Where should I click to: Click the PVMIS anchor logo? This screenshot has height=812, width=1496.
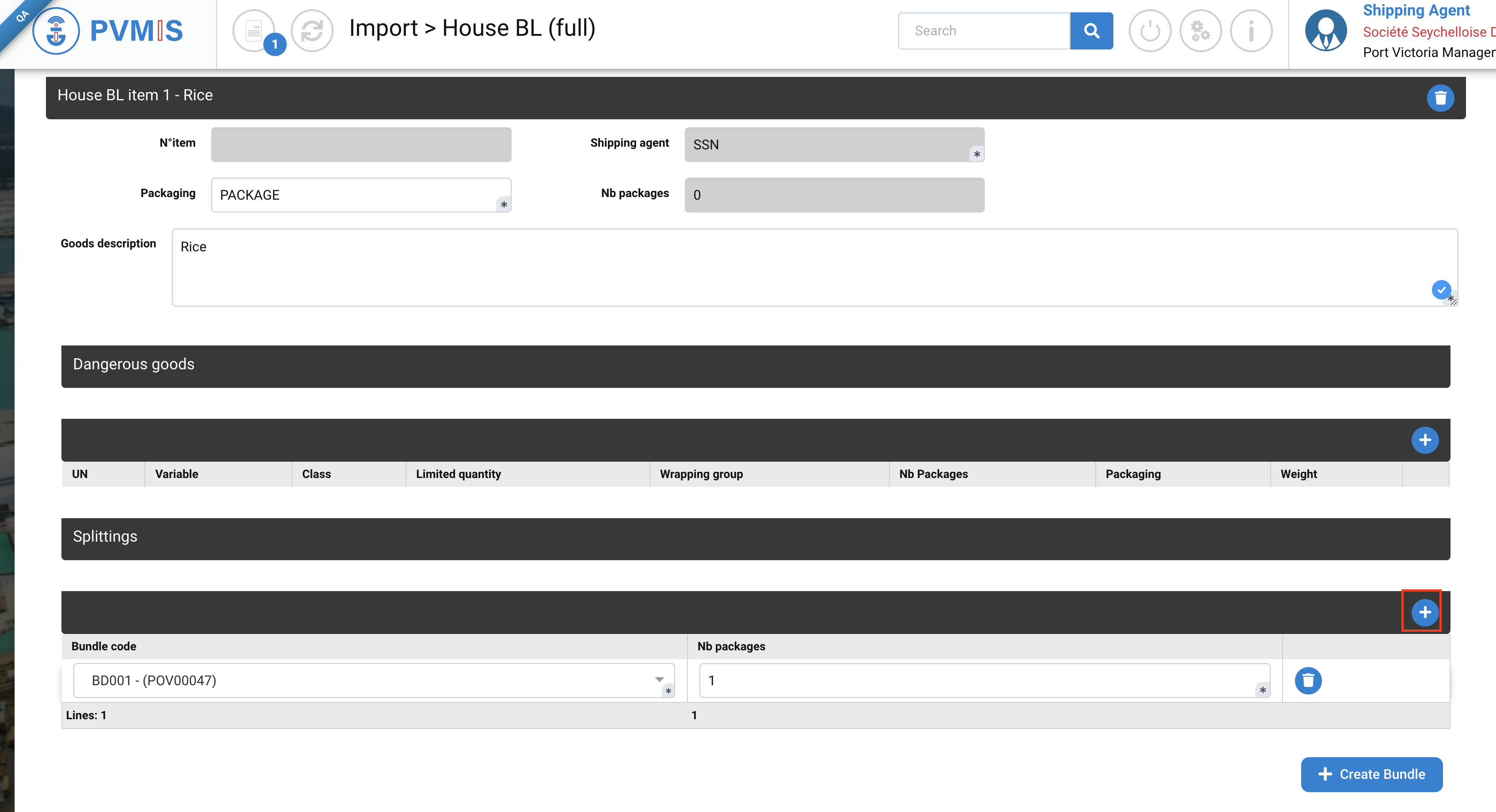[x=56, y=31]
